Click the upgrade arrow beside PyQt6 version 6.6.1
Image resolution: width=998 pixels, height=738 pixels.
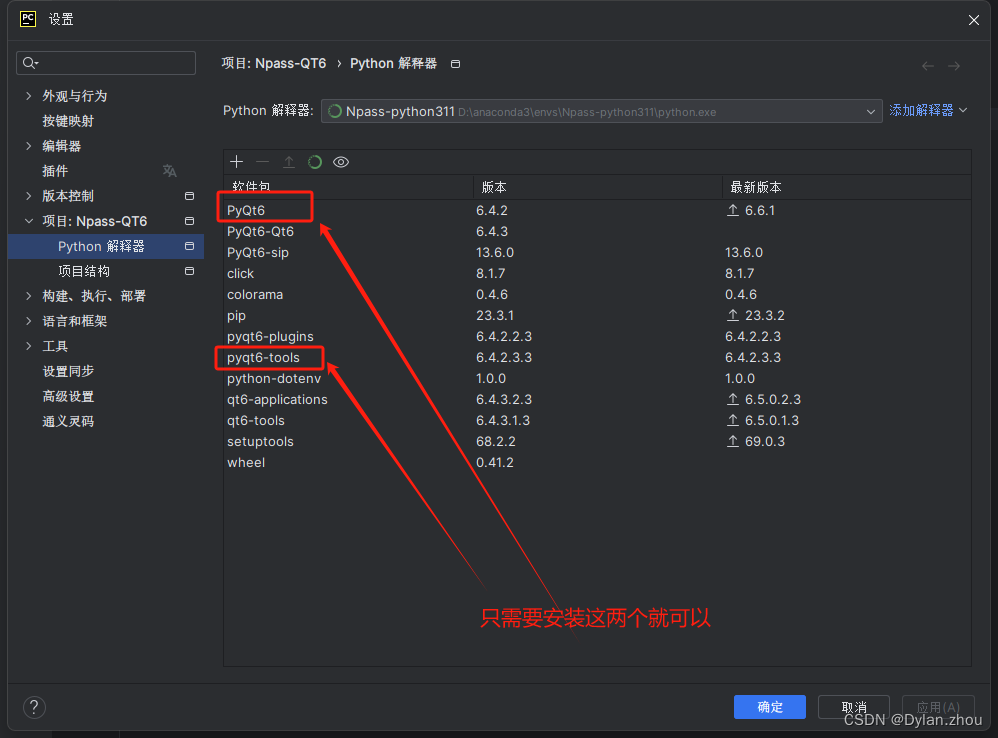tap(732, 210)
